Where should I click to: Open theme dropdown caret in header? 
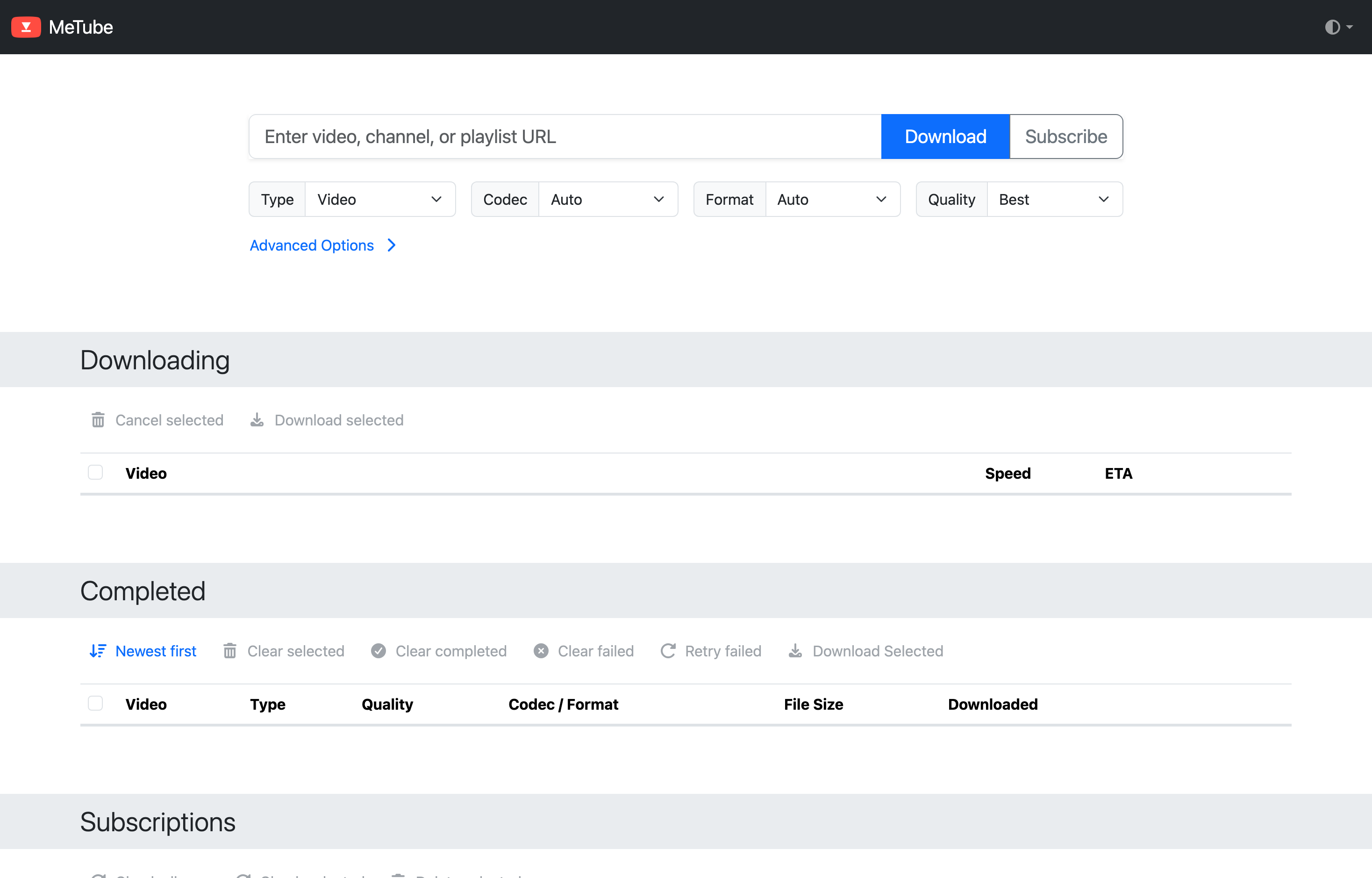[1349, 27]
